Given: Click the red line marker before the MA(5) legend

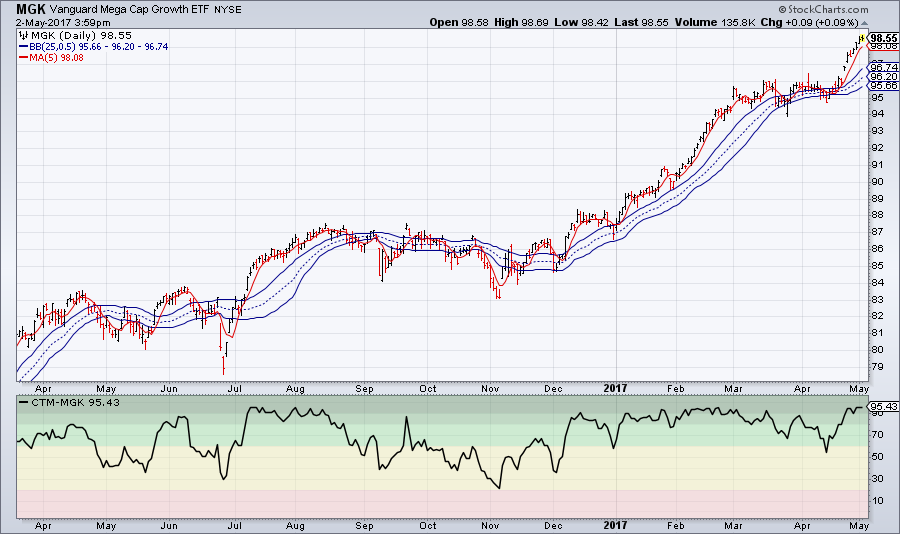Looking at the screenshot, I should pos(24,58).
